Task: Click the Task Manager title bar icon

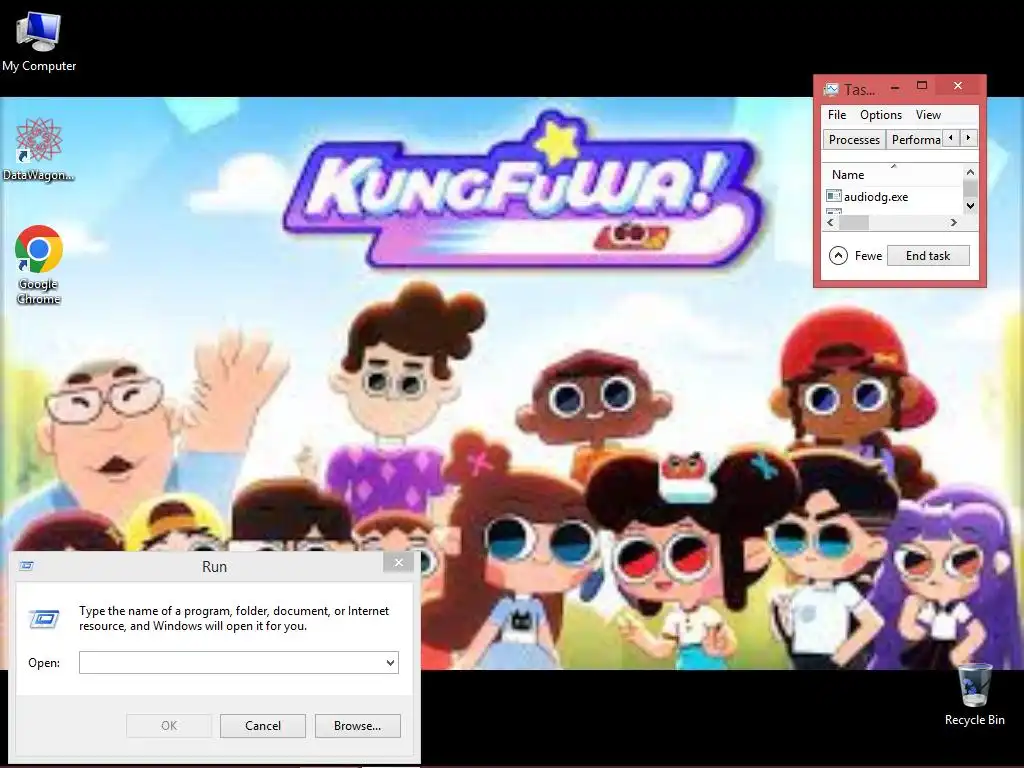Action: click(x=831, y=89)
